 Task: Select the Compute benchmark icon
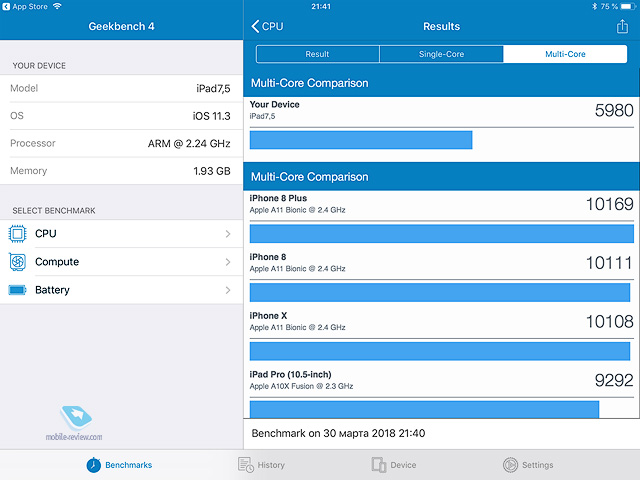click(x=17, y=262)
